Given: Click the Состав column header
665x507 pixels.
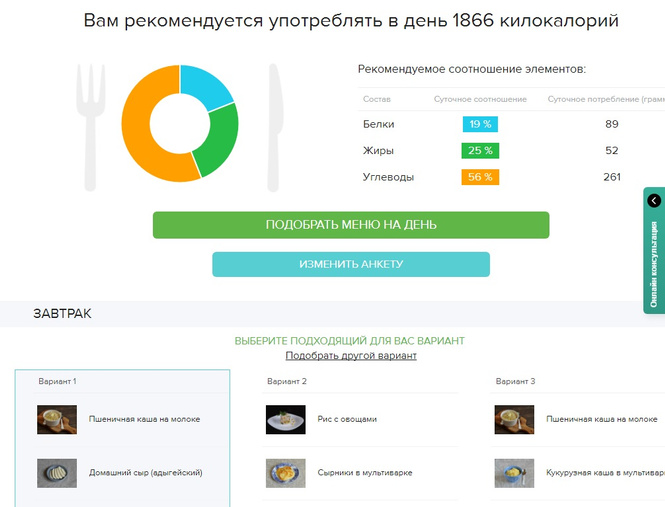Looking at the screenshot, I should click(377, 99).
